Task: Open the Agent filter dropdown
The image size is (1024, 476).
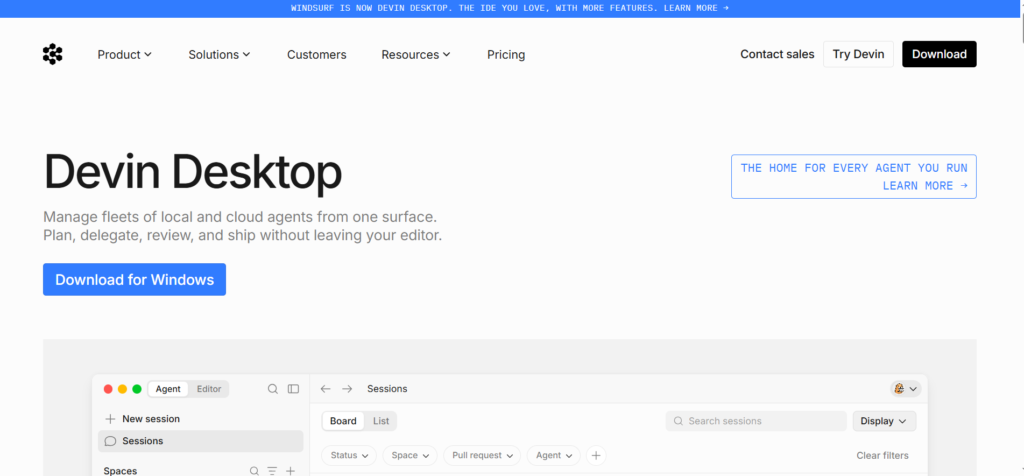Action: click(x=554, y=456)
